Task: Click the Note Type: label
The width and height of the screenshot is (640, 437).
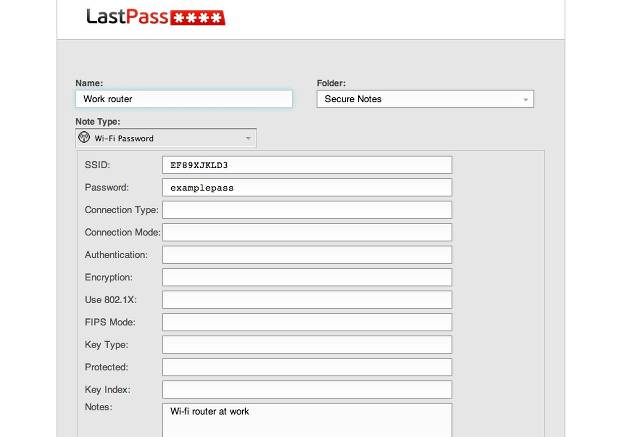Action: tap(98, 122)
